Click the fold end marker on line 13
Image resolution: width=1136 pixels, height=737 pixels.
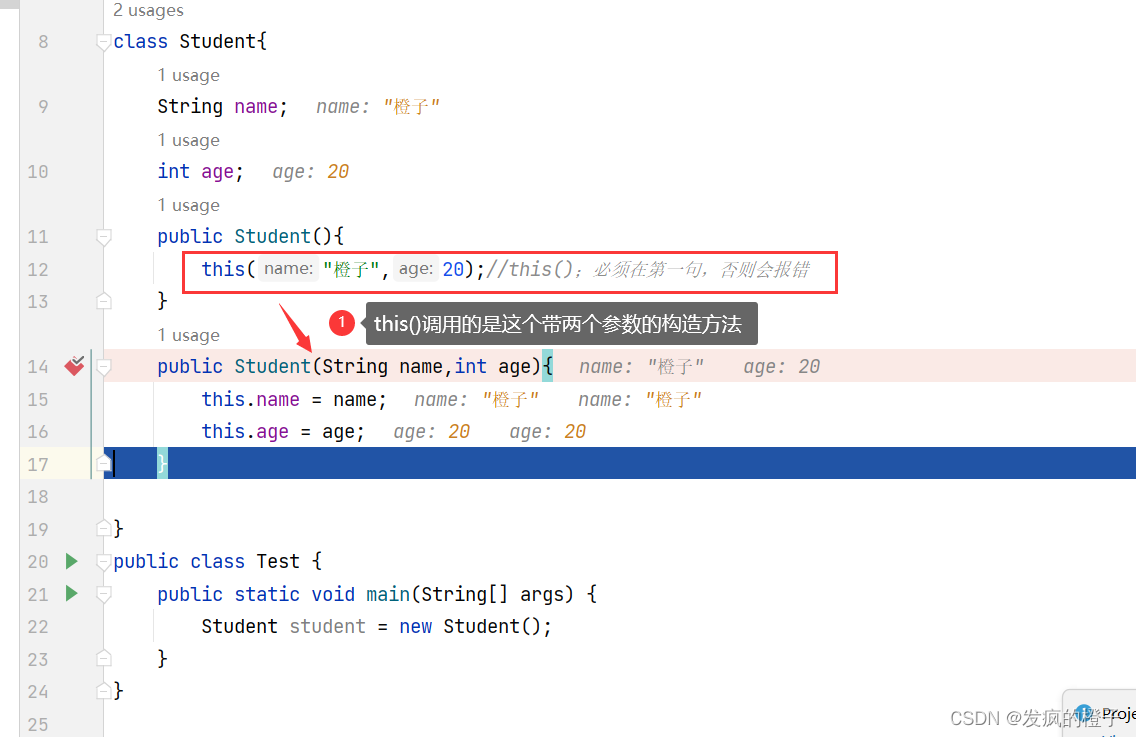click(x=103, y=301)
